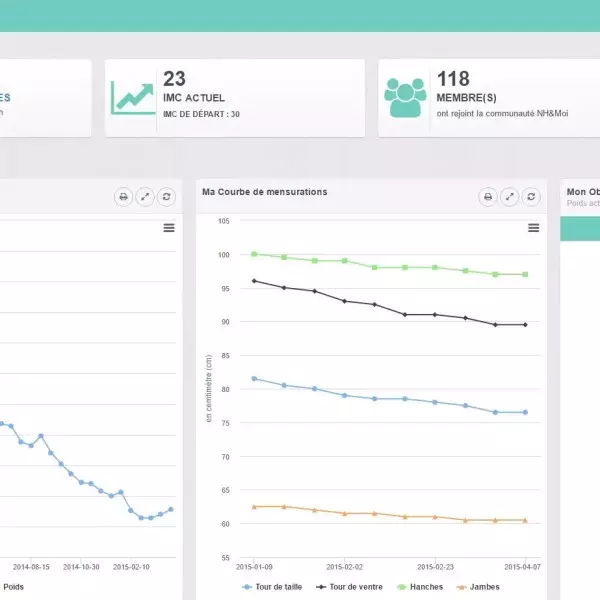This screenshot has width=600, height=600.
Task: Expand the left weight chart to fullscreen
Action: [x=145, y=197]
